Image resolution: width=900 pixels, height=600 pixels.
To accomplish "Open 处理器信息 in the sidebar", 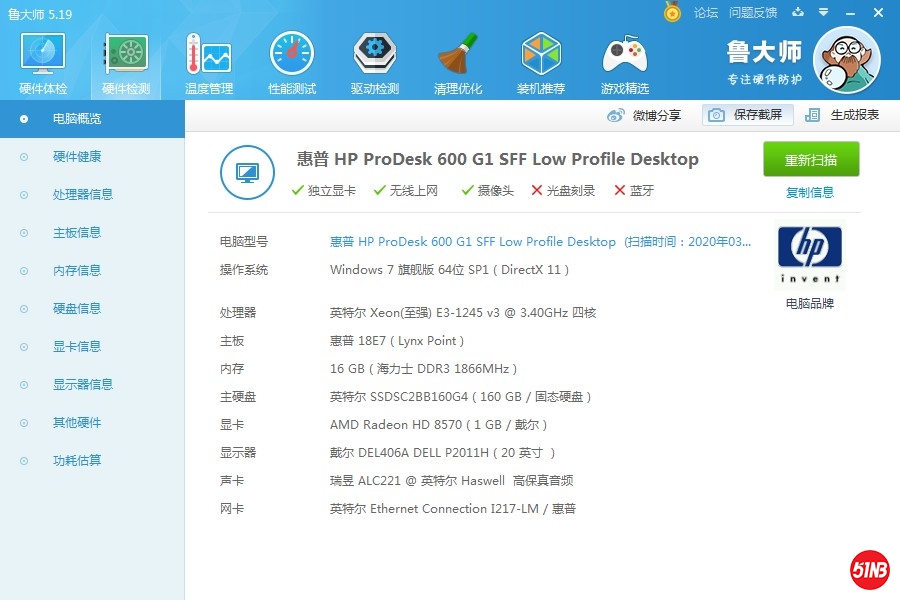I will 82,194.
